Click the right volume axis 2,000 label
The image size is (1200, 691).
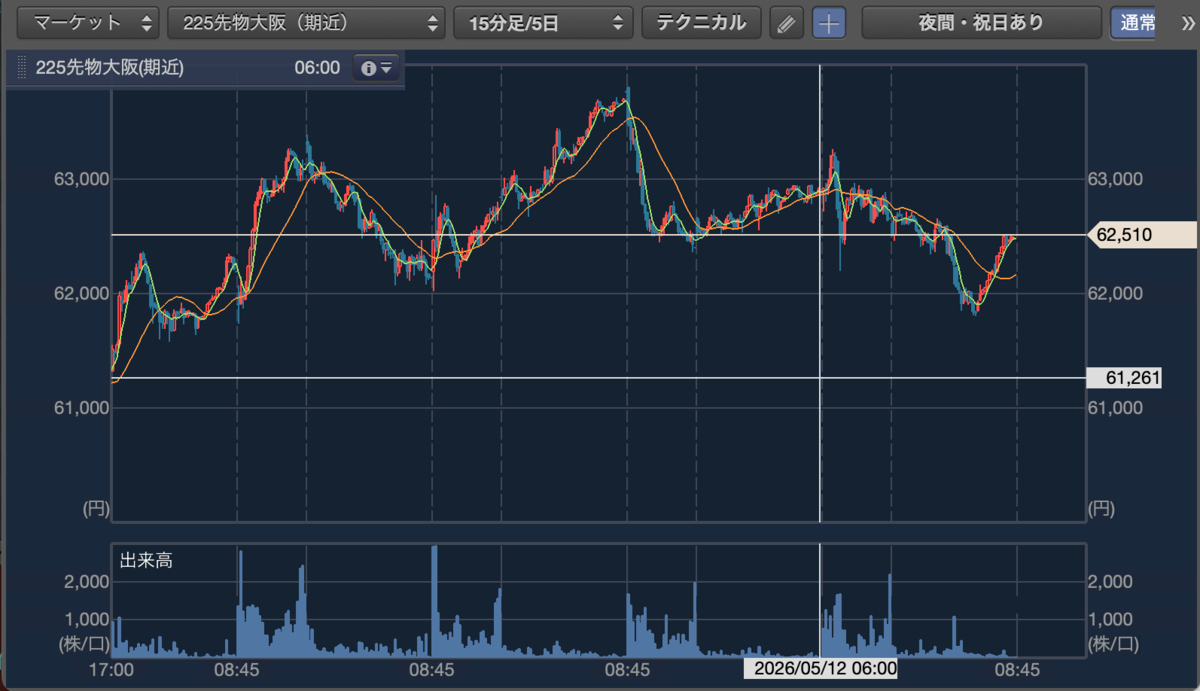pyautogui.click(x=1110, y=581)
